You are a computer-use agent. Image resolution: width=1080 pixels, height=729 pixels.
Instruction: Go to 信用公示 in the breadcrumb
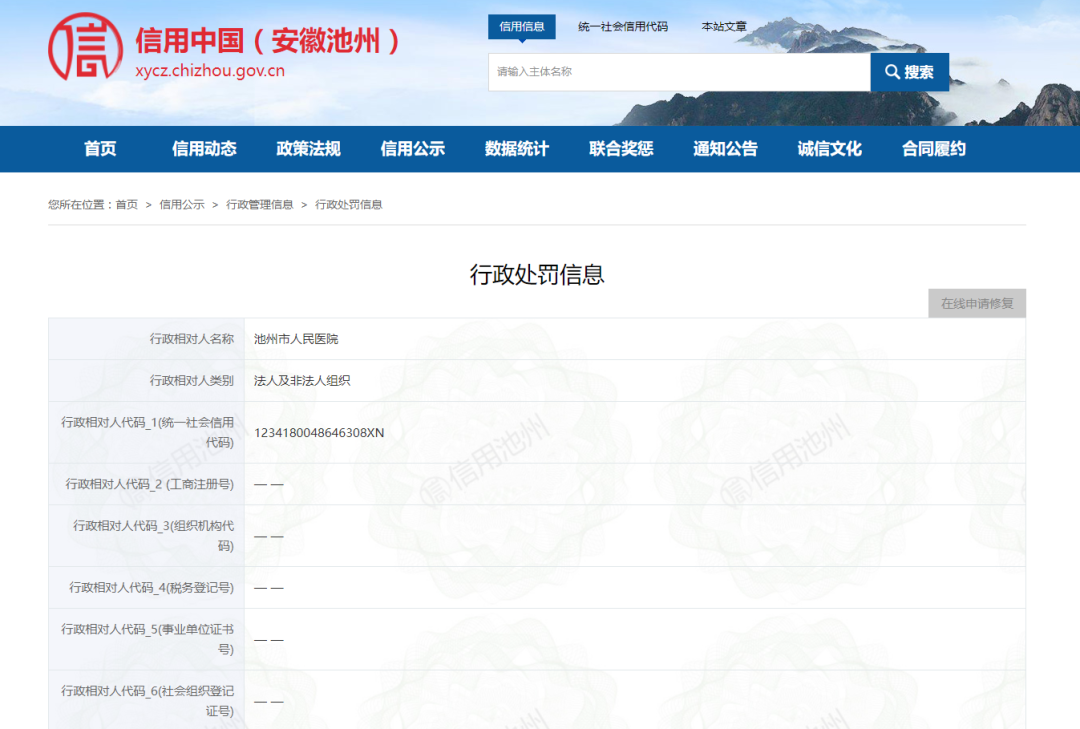[182, 205]
